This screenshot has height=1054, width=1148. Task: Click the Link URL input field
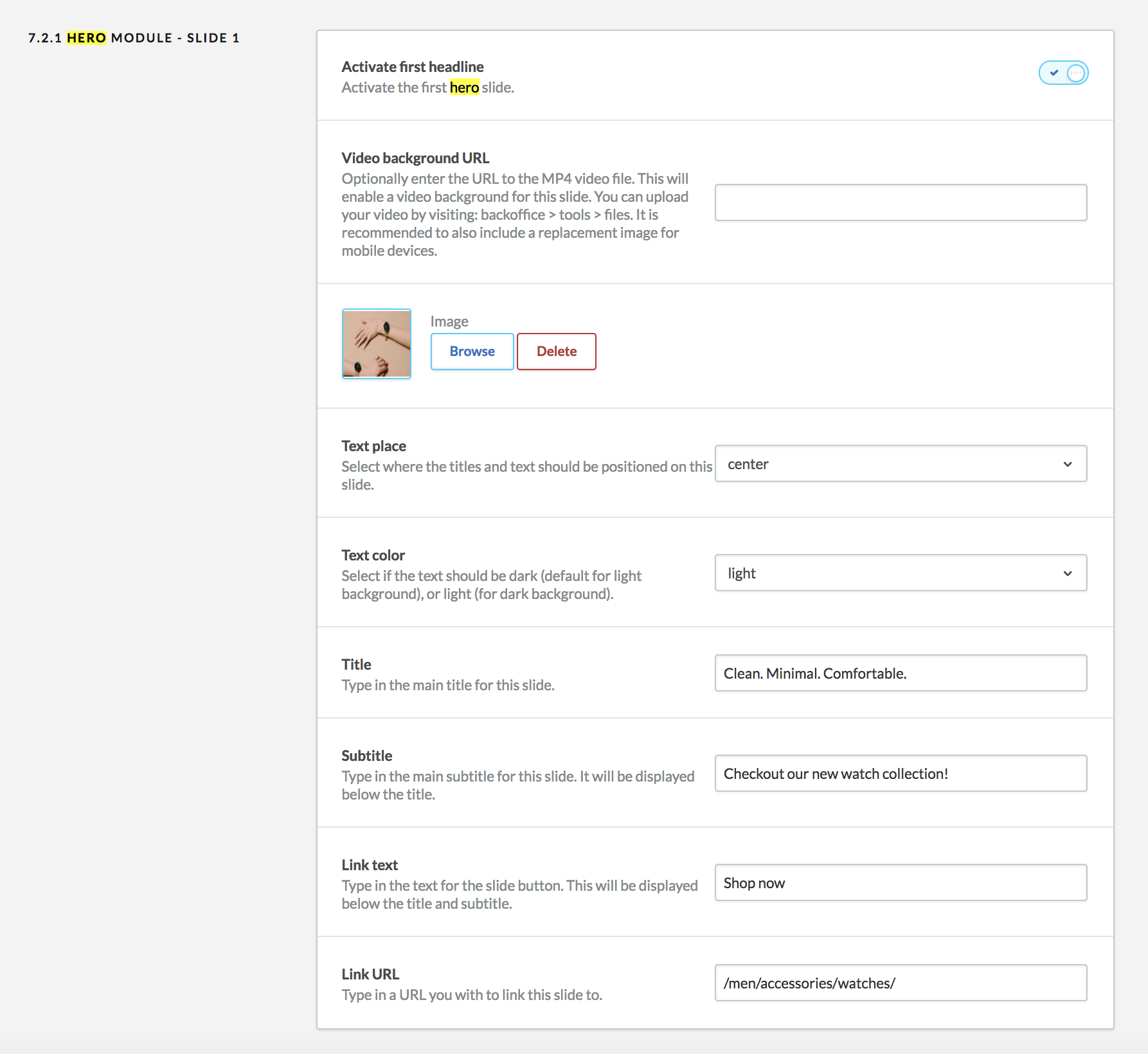pos(901,983)
